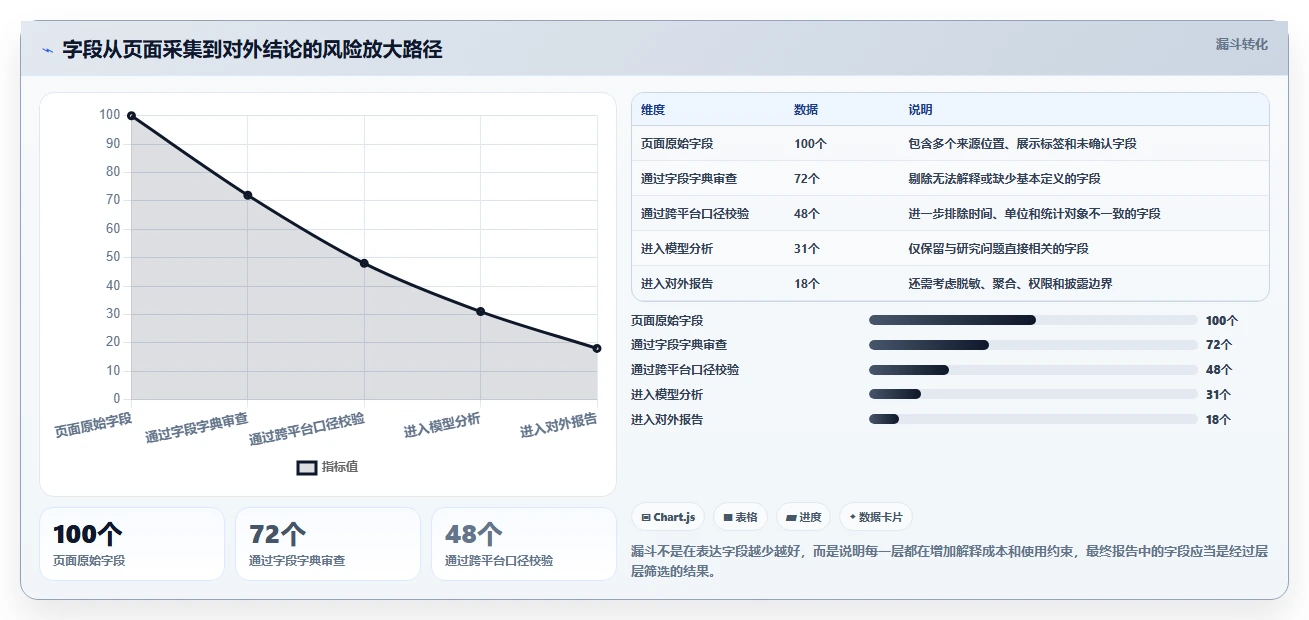The width and height of the screenshot is (1309, 620).
Task: Click the chart data point at 18
Action: (x=597, y=348)
